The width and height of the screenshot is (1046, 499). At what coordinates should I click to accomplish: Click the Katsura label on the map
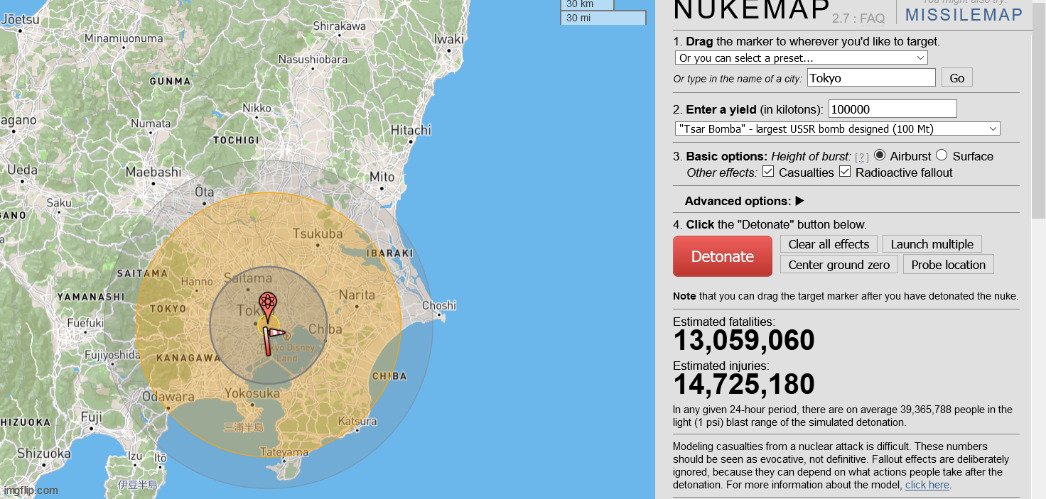point(358,421)
